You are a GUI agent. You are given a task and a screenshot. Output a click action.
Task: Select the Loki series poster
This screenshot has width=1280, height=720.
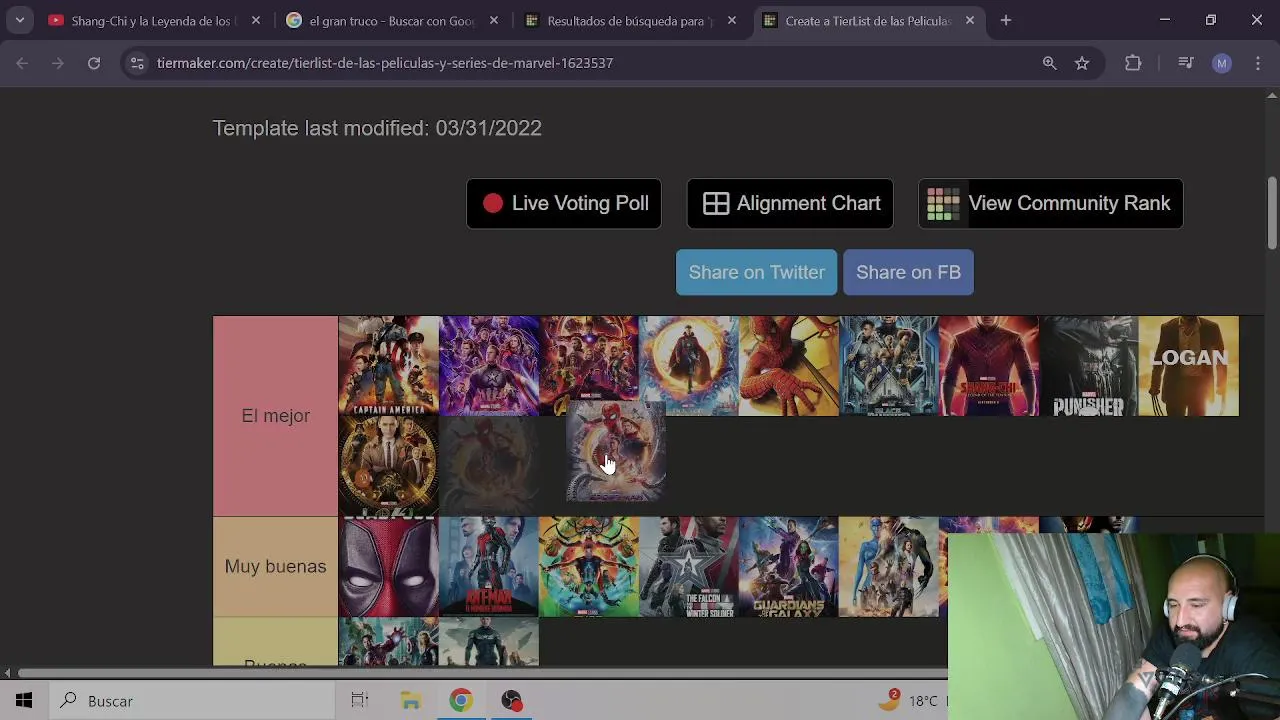click(389, 466)
